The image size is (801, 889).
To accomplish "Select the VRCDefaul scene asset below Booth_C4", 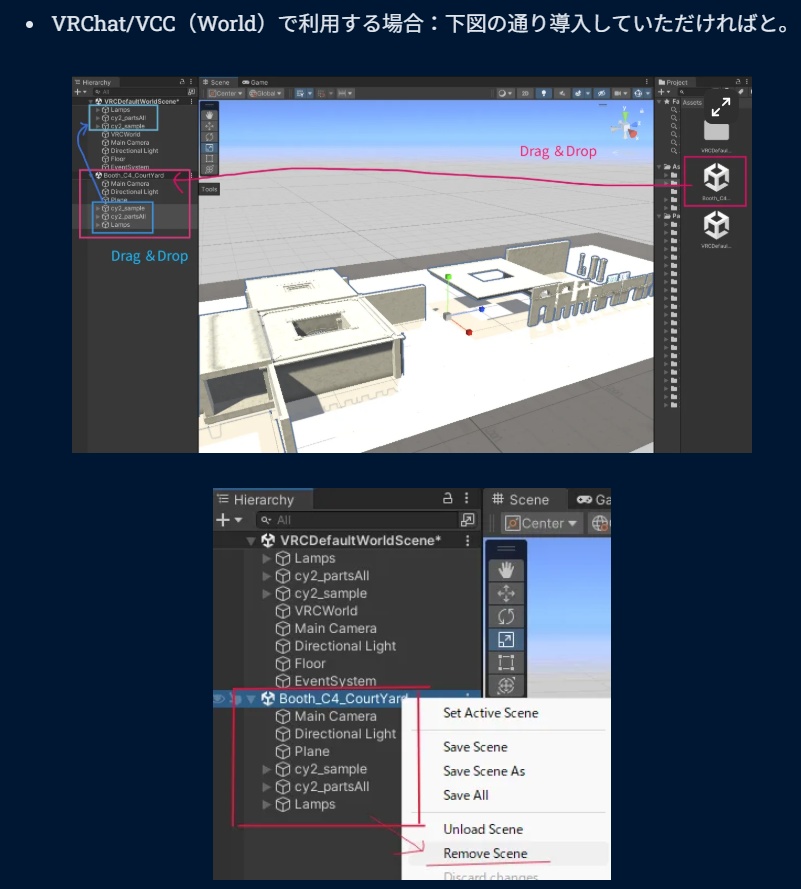I will [x=716, y=228].
